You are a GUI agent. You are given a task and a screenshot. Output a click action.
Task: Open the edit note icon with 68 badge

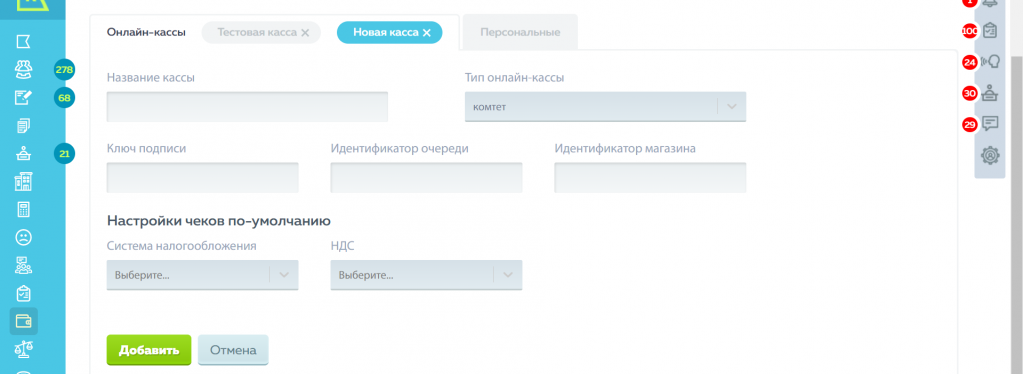(x=23, y=98)
